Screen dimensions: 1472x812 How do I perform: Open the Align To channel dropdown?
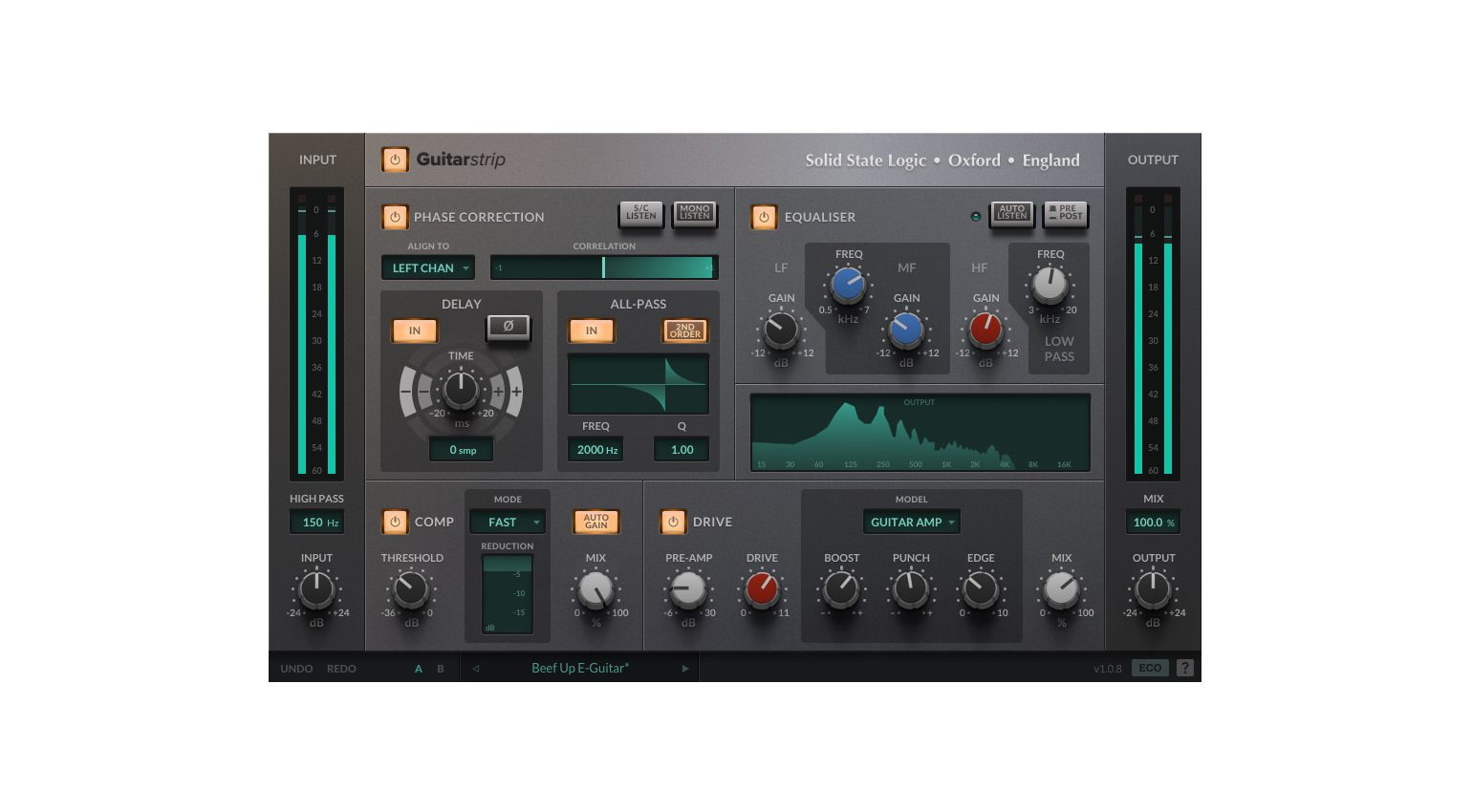[427, 267]
